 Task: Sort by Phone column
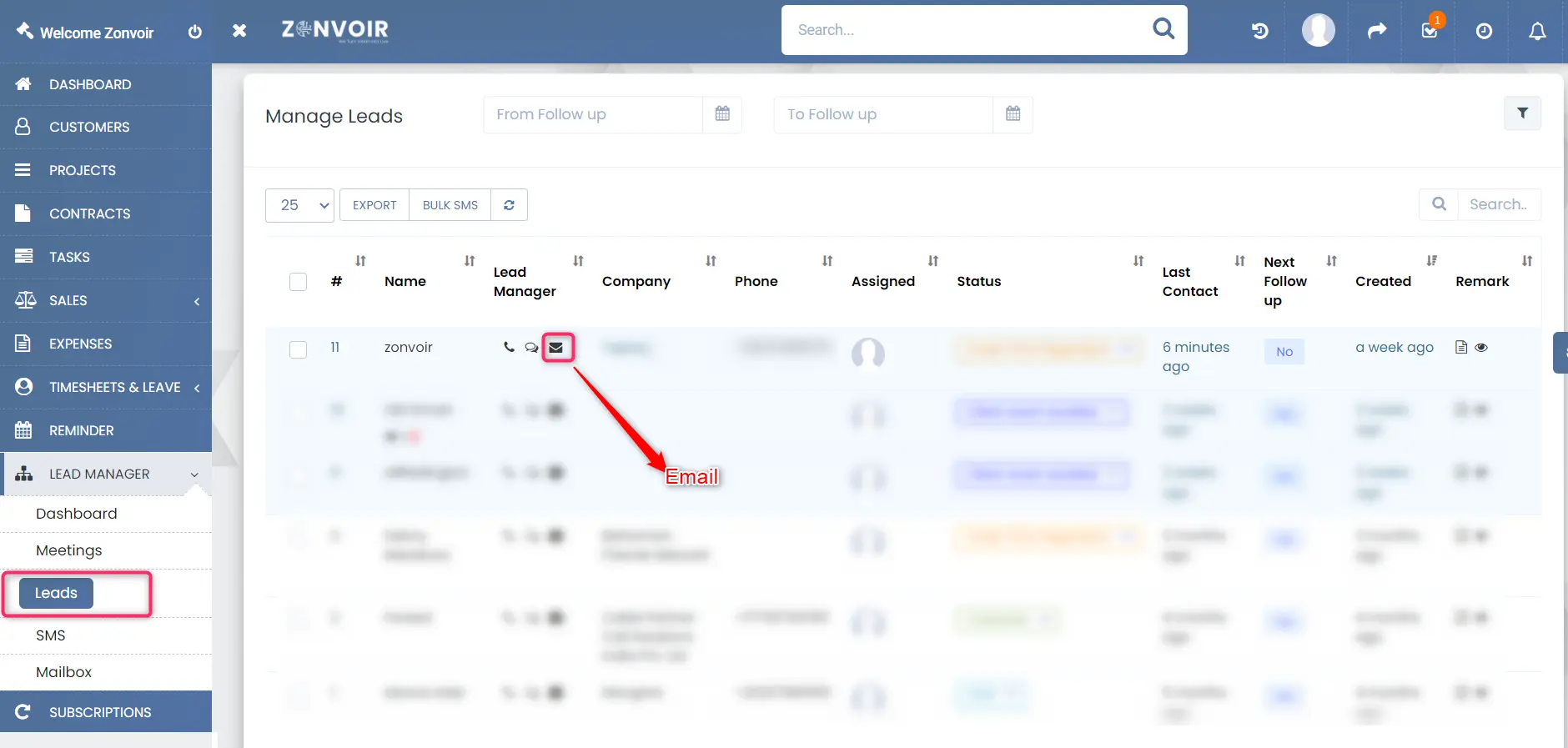(x=827, y=261)
